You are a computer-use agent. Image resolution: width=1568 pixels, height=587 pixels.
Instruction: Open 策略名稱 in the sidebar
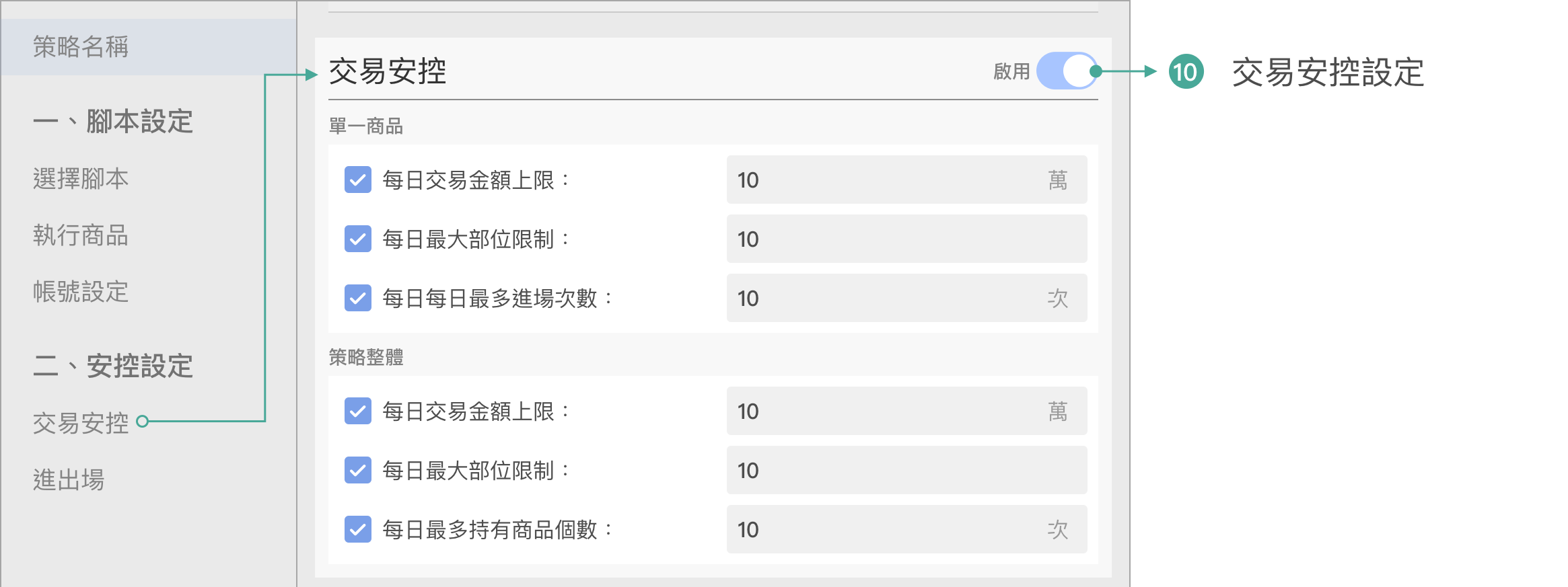[x=81, y=47]
